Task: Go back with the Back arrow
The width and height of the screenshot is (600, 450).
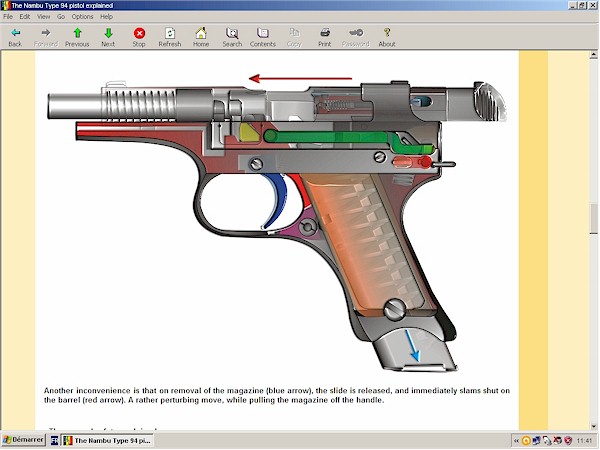Action: pyautogui.click(x=15, y=37)
